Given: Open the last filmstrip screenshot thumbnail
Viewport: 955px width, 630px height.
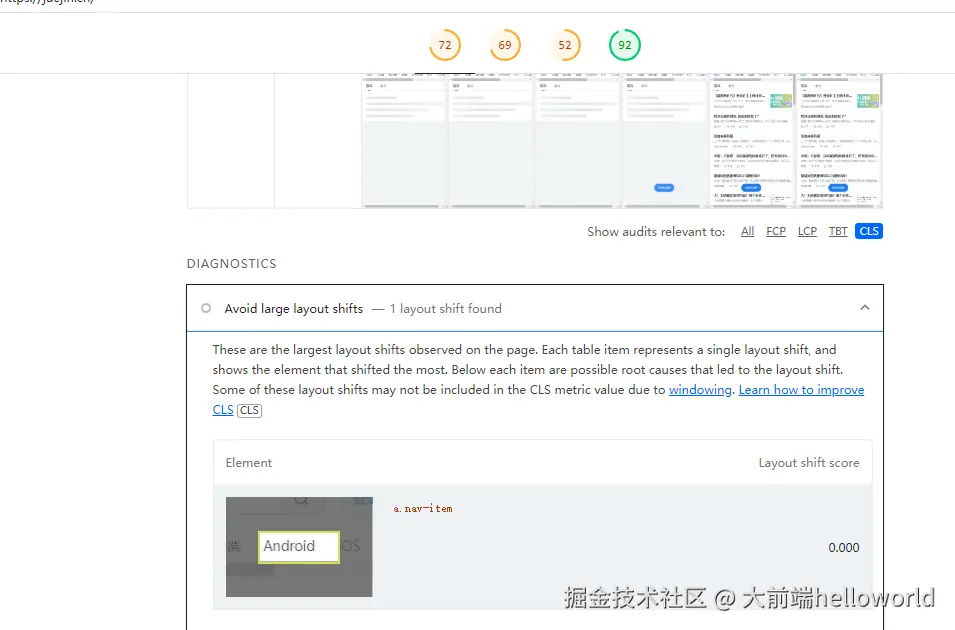Looking at the screenshot, I should click(840, 141).
